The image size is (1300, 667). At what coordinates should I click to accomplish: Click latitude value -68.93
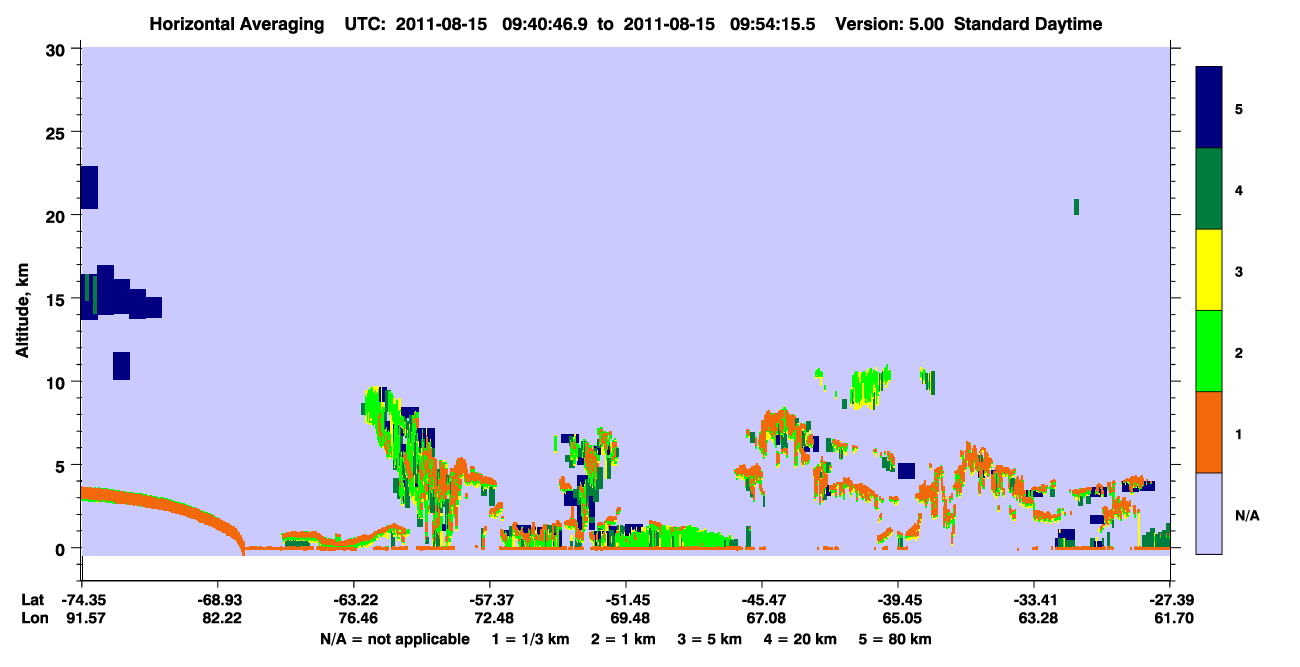tap(218, 600)
